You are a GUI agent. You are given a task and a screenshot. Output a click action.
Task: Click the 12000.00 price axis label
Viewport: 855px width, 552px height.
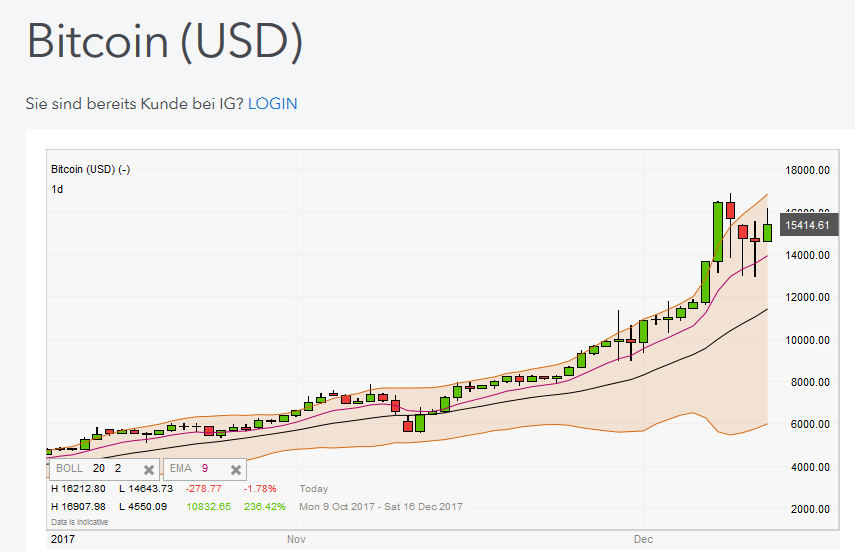808,297
